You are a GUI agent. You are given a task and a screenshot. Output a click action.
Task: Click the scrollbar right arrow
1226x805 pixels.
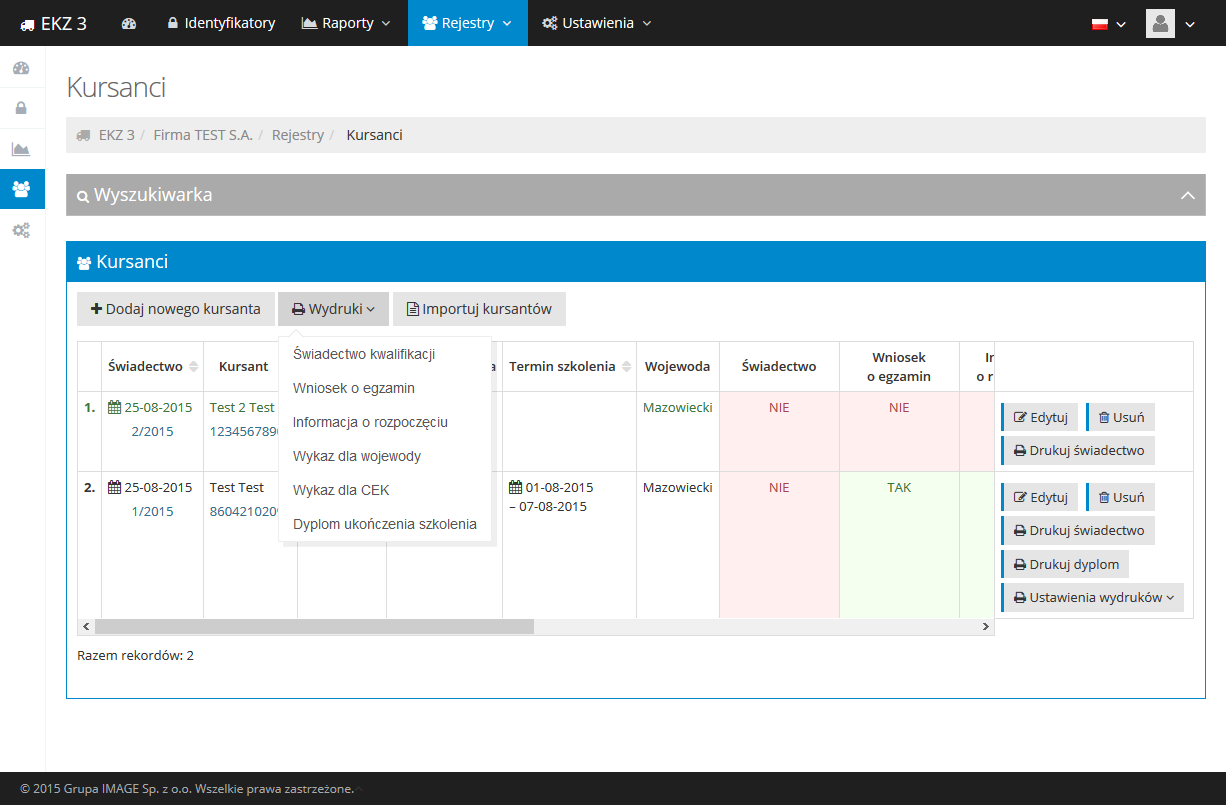[985, 626]
